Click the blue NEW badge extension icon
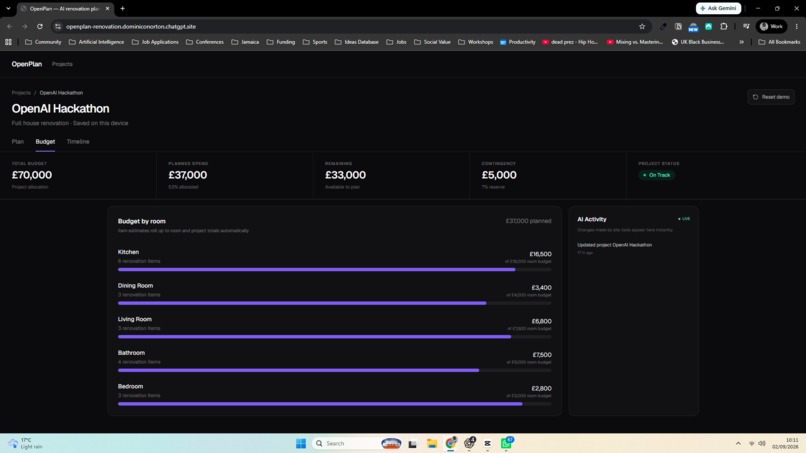The height and width of the screenshot is (453, 806). click(693, 27)
